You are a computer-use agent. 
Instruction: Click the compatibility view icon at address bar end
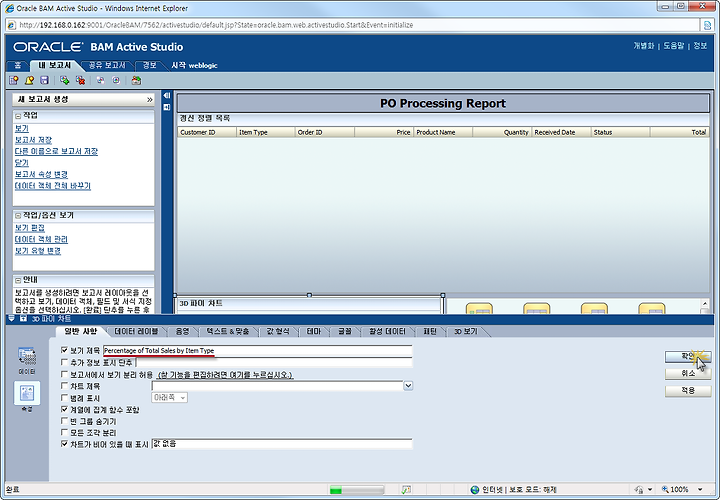click(708, 25)
